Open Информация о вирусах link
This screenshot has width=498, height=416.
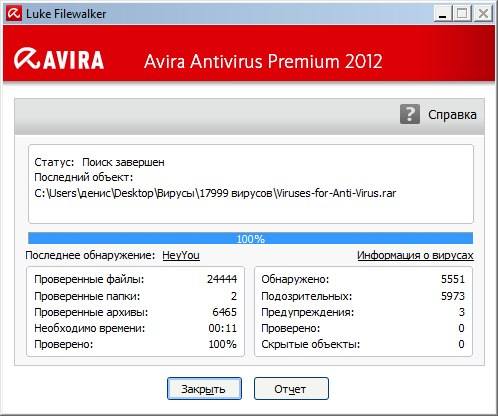tap(415, 255)
